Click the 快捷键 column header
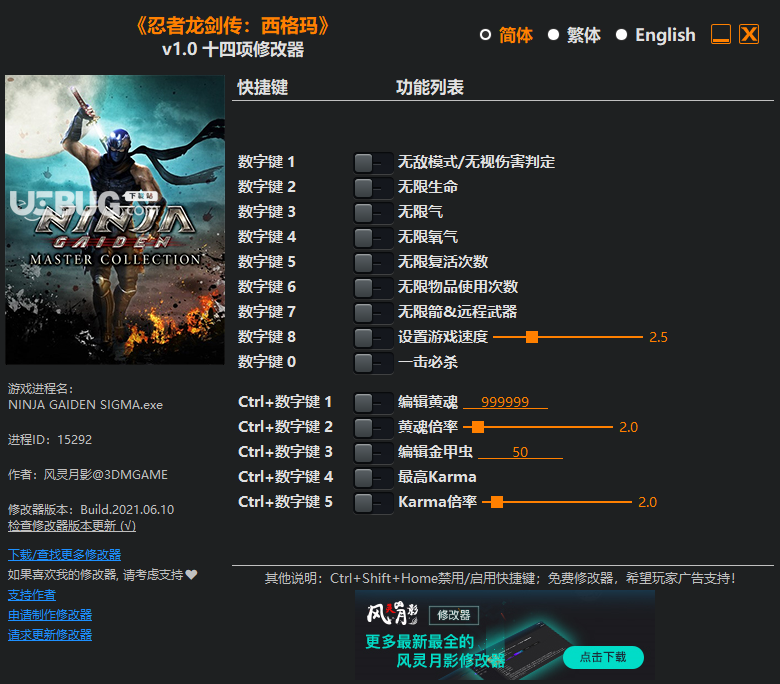 click(x=263, y=88)
